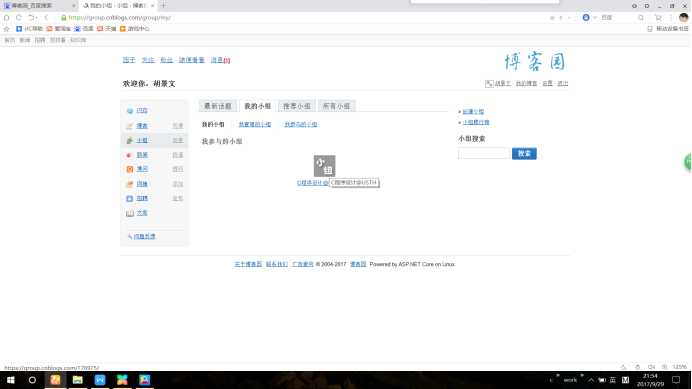Click the address bar URL

coord(119,18)
